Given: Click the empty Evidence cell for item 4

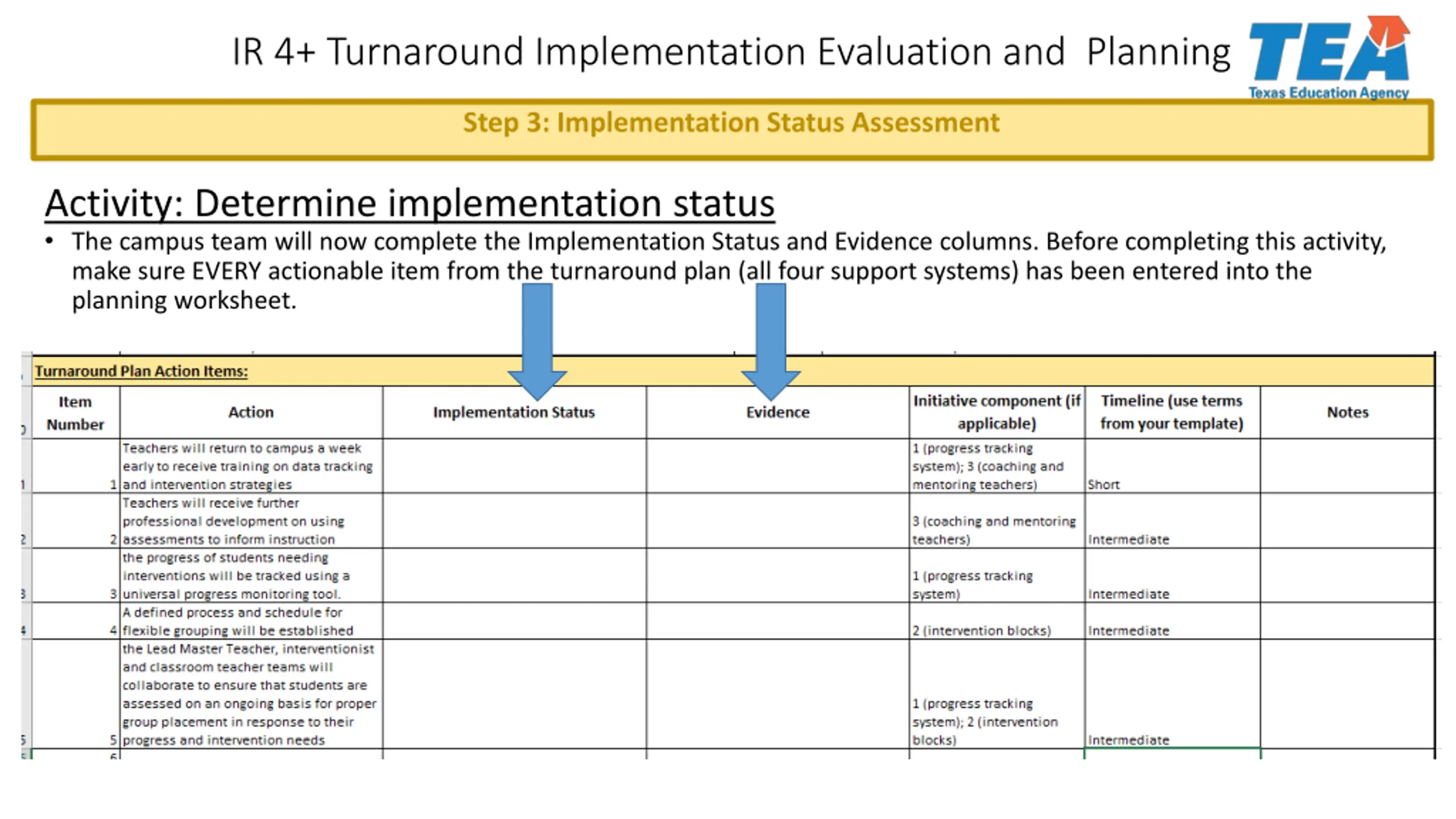Looking at the screenshot, I should pyautogui.click(x=777, y=621).
